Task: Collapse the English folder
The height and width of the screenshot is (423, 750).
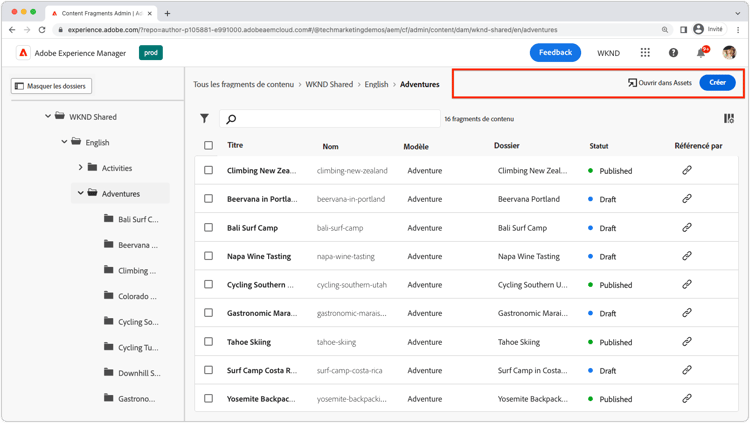Action: click(x=64, y=142)
